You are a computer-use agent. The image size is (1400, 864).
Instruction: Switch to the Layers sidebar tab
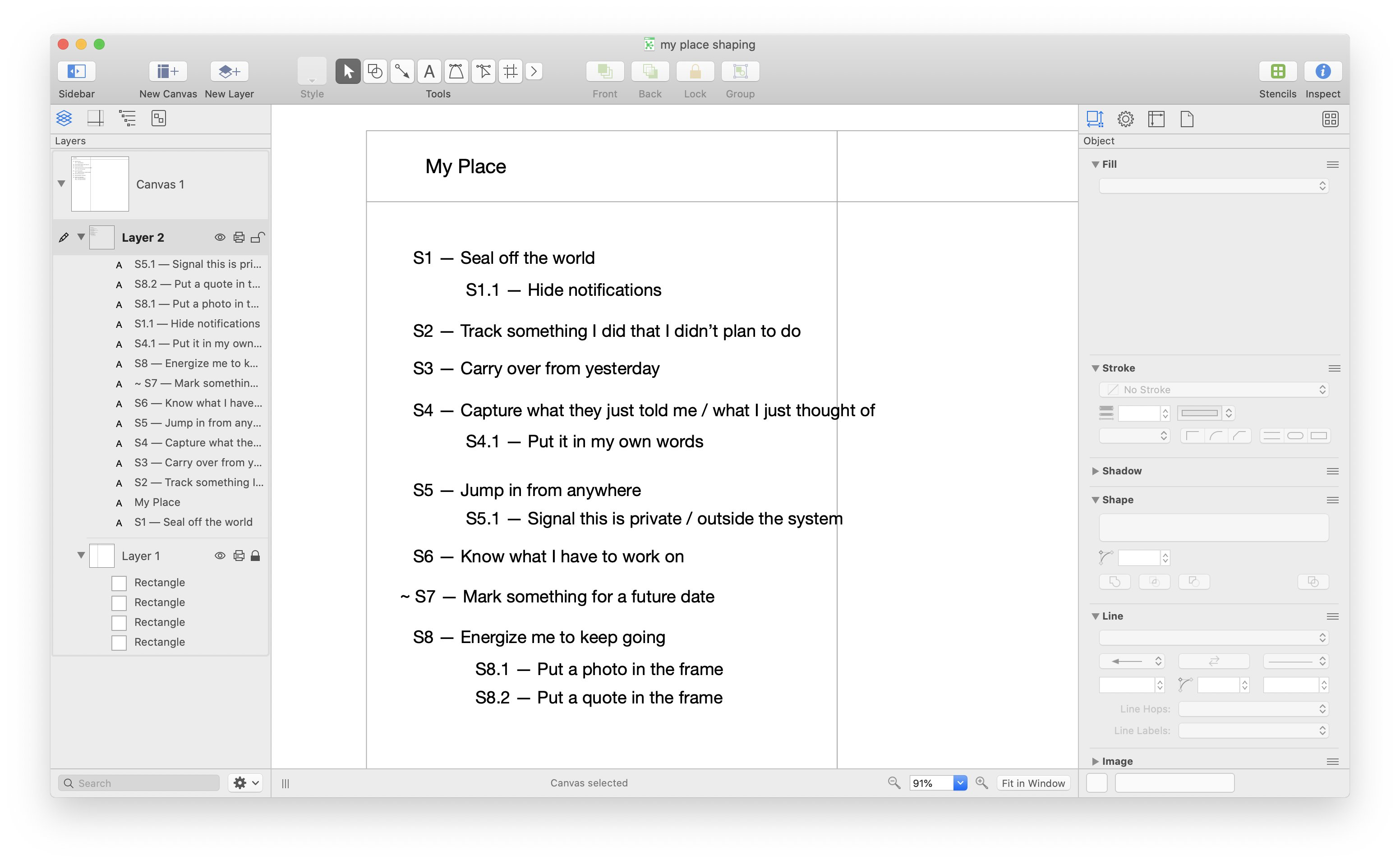[x=64, y=118]
